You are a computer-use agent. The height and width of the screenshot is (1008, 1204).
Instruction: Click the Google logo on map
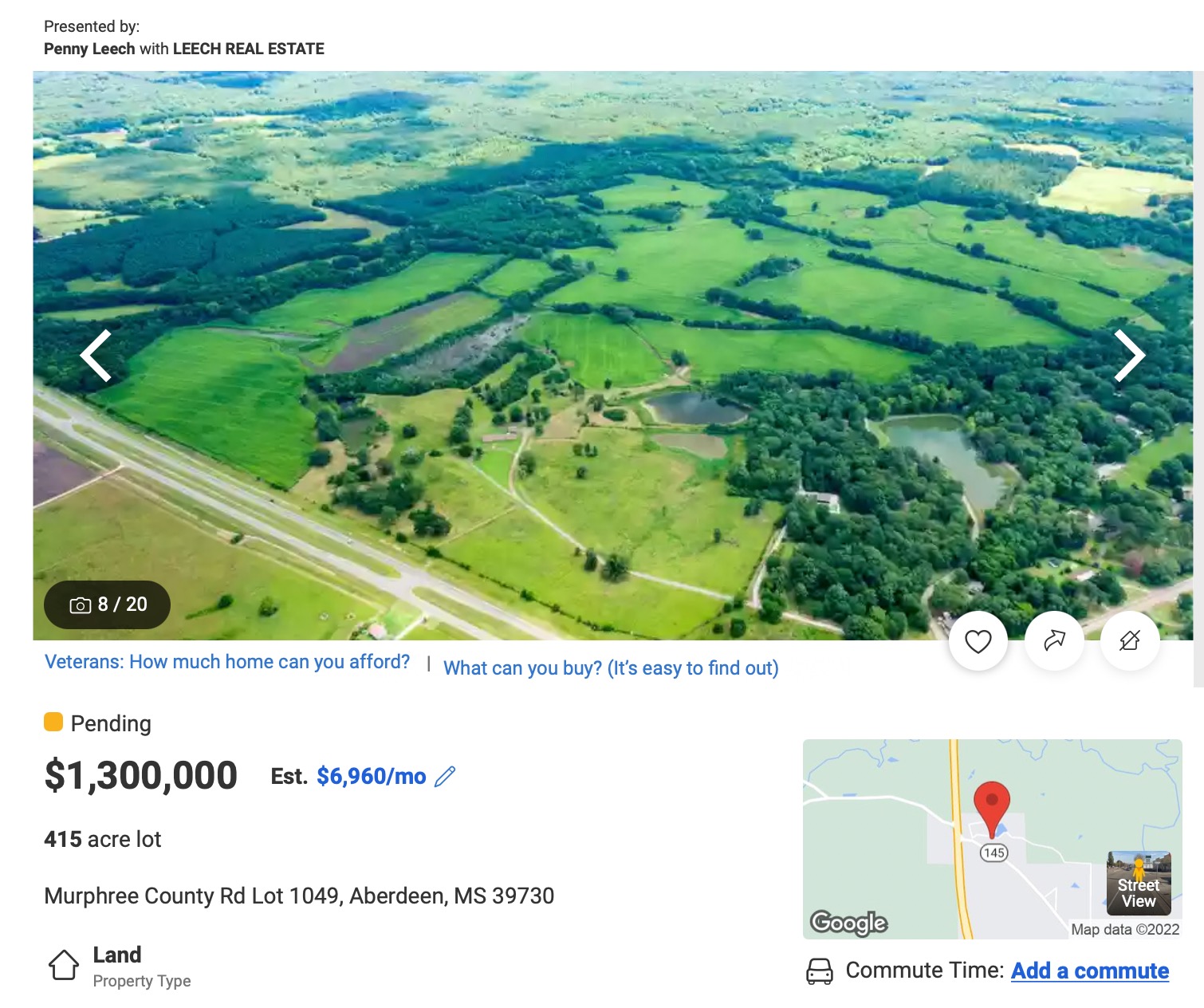point(848,923)
